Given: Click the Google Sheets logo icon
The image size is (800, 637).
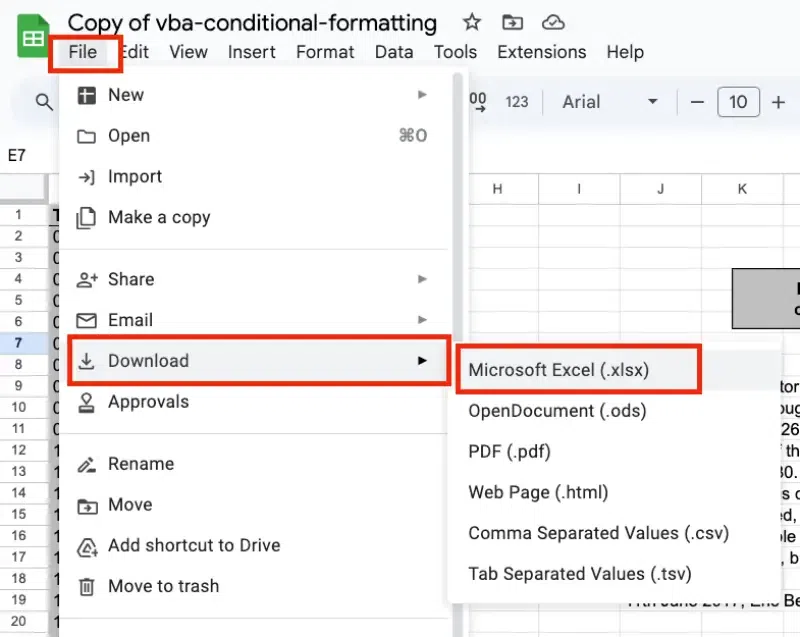Looking at the screenshot, I should 33,38.
